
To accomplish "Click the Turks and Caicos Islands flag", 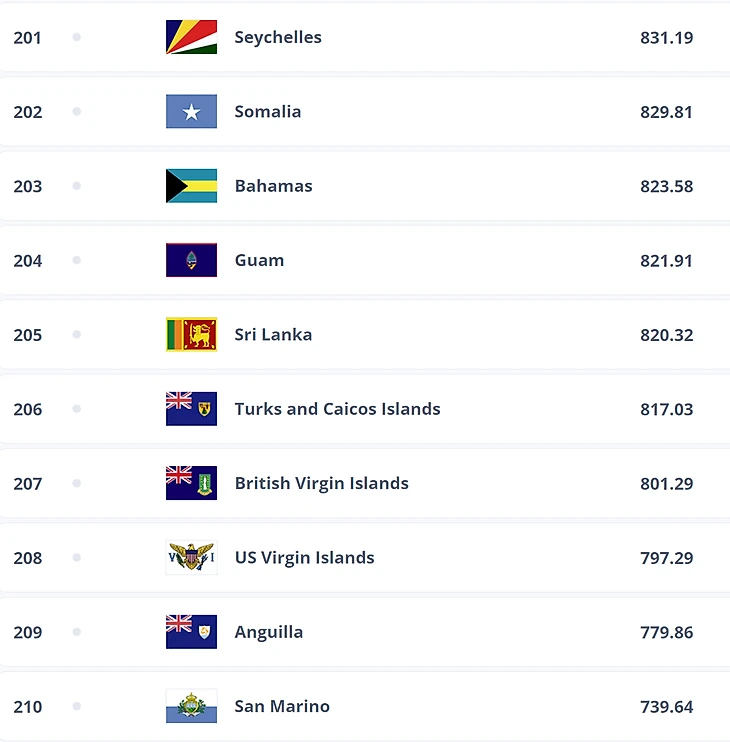I will point(191,409).
